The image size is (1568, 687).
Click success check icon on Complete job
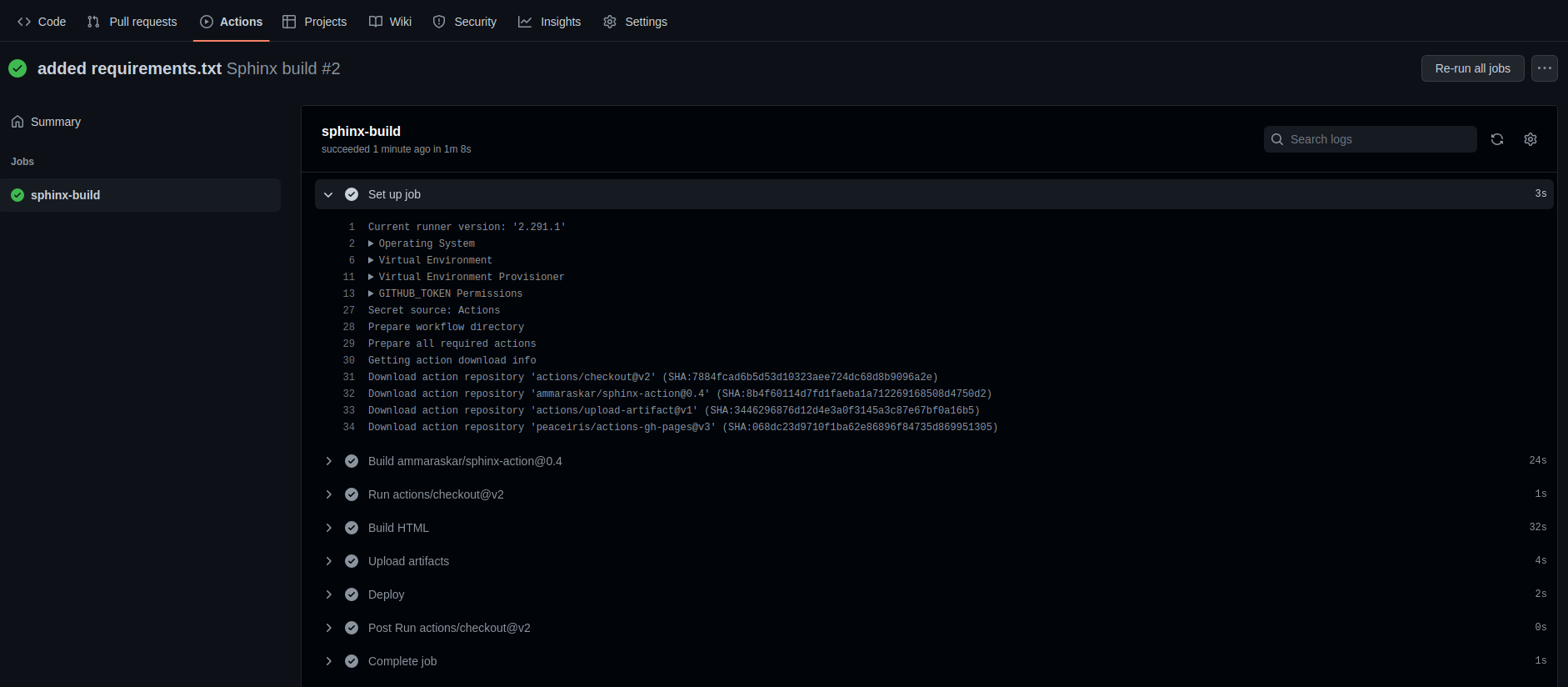tap(352, 661)
